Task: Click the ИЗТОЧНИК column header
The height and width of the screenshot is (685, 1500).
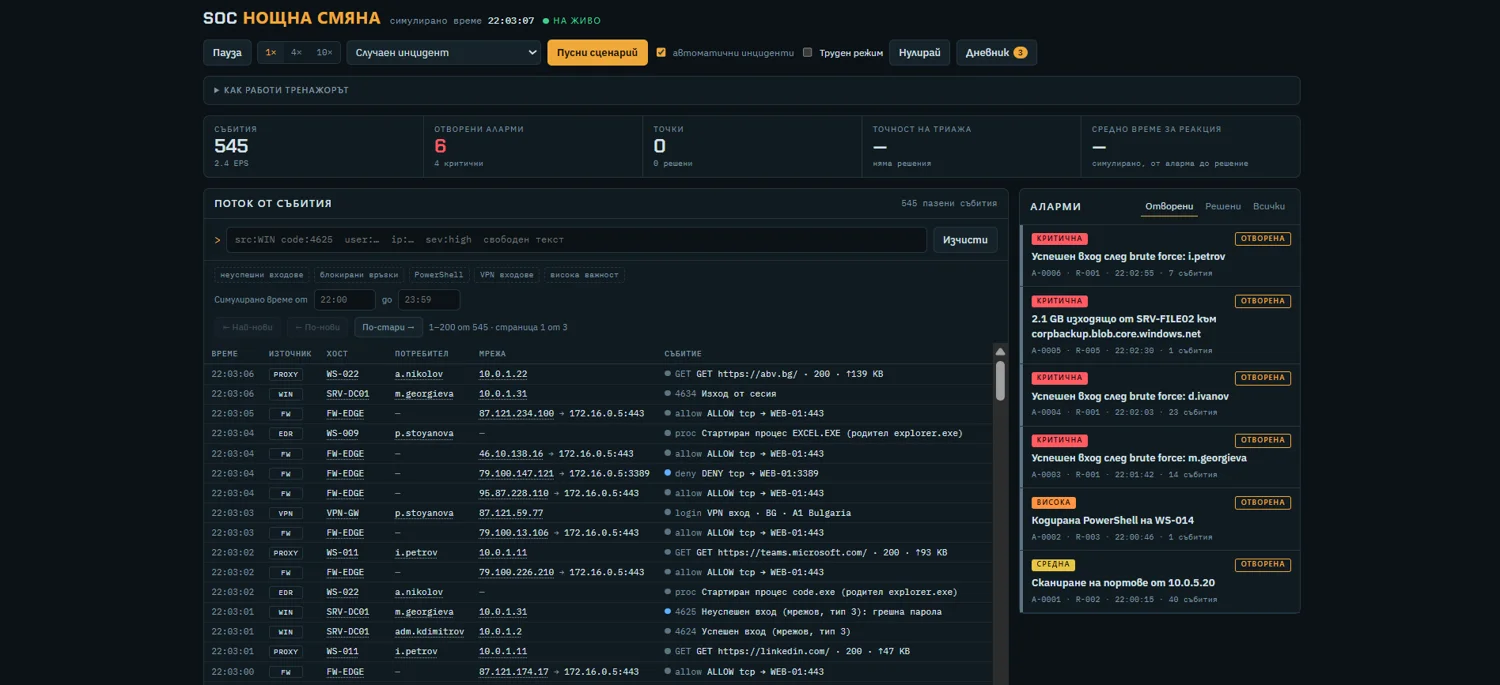Action: point(290,354)
